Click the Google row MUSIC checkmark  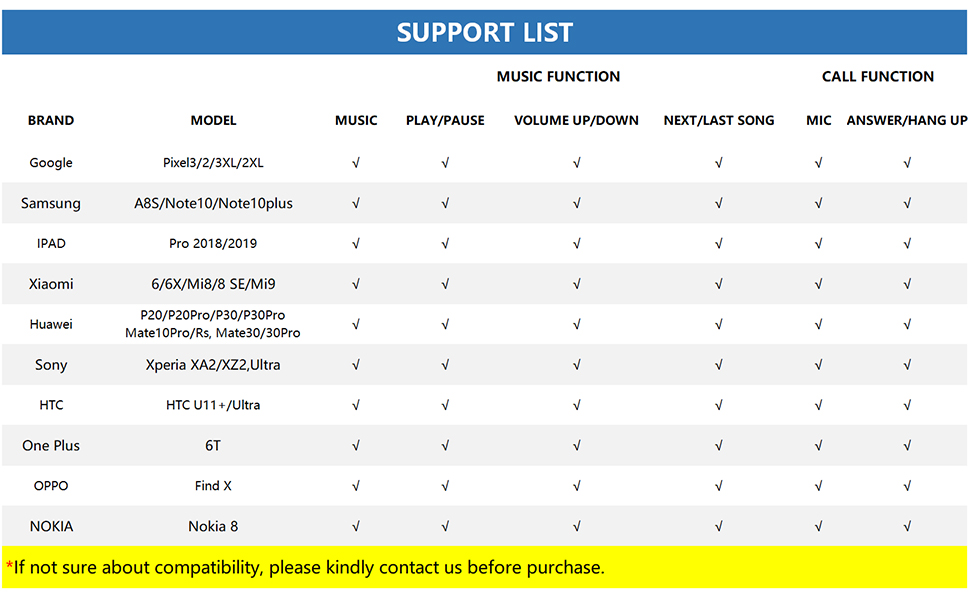click(356, 163)
